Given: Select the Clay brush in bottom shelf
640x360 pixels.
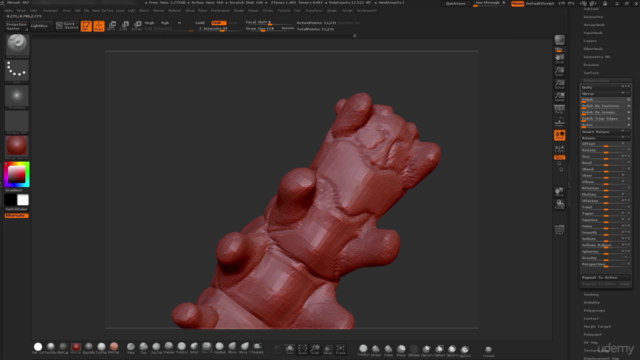Looking at the screenshot, I should click(143, 348).
